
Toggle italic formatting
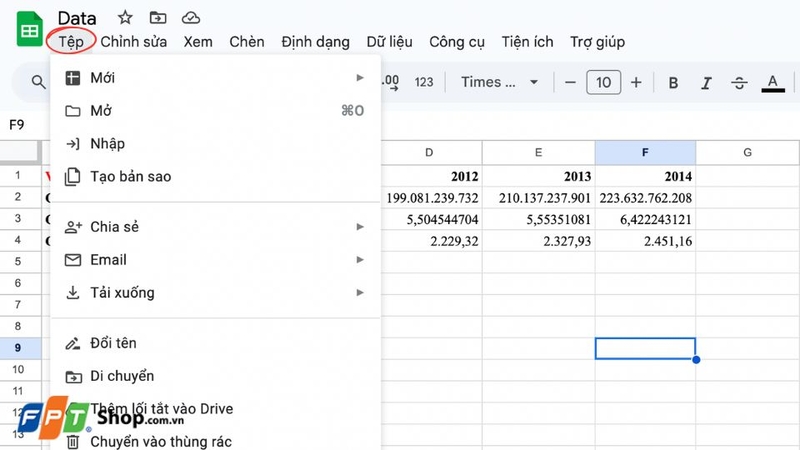click(706, 82)
